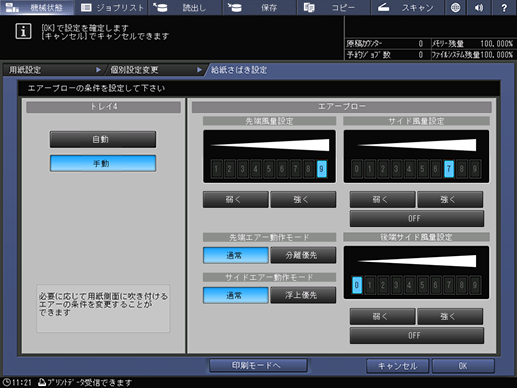Image resolution: width=517 pixels, height=388 pixels.
Task: Confirm settings with OK button
Action: point(463,366)
